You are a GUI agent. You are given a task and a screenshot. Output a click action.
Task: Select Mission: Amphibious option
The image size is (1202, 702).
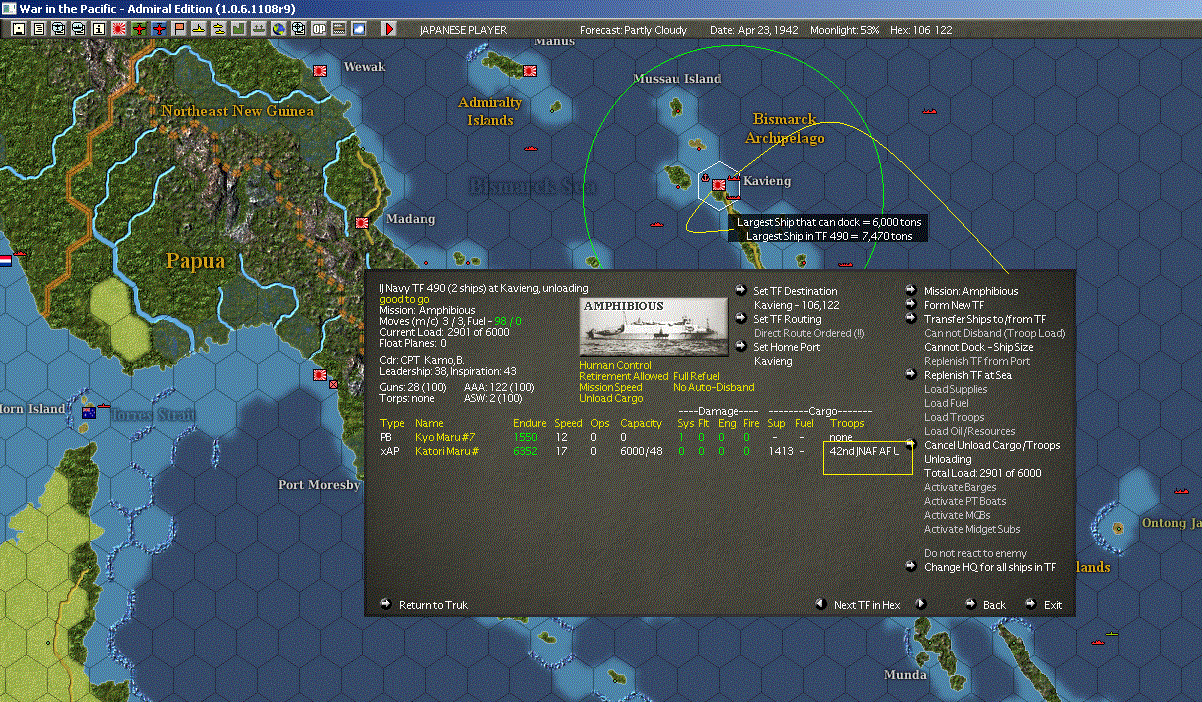click(x=971, y=291)
